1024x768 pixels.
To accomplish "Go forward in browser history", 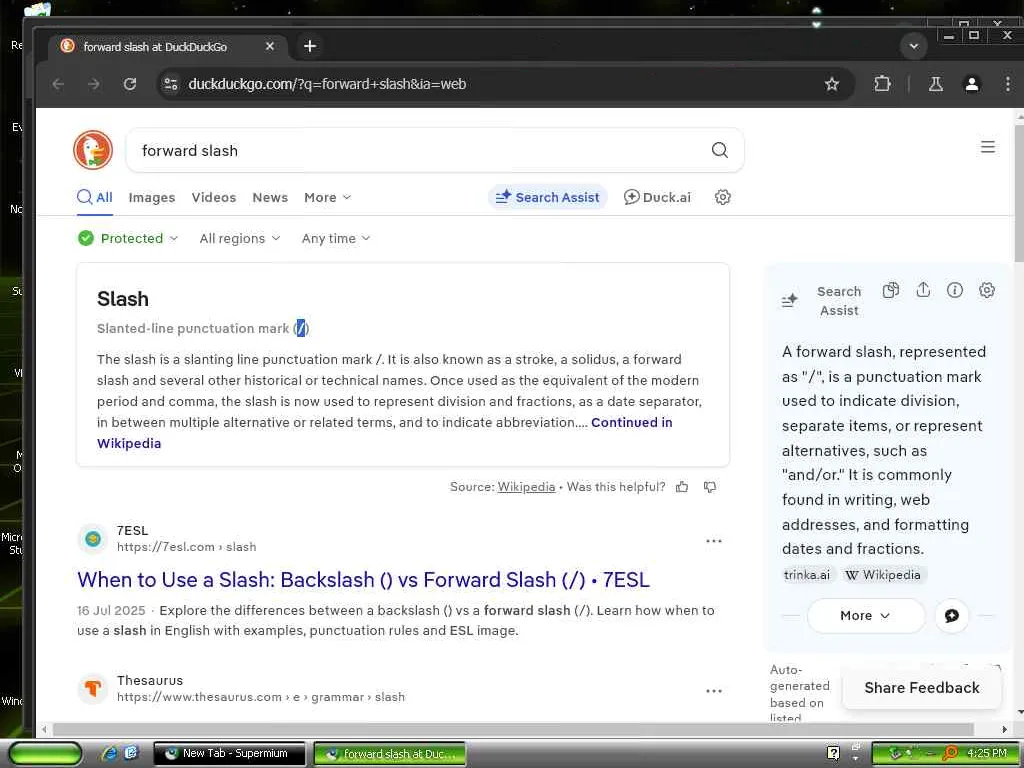I will click(94, 84).
